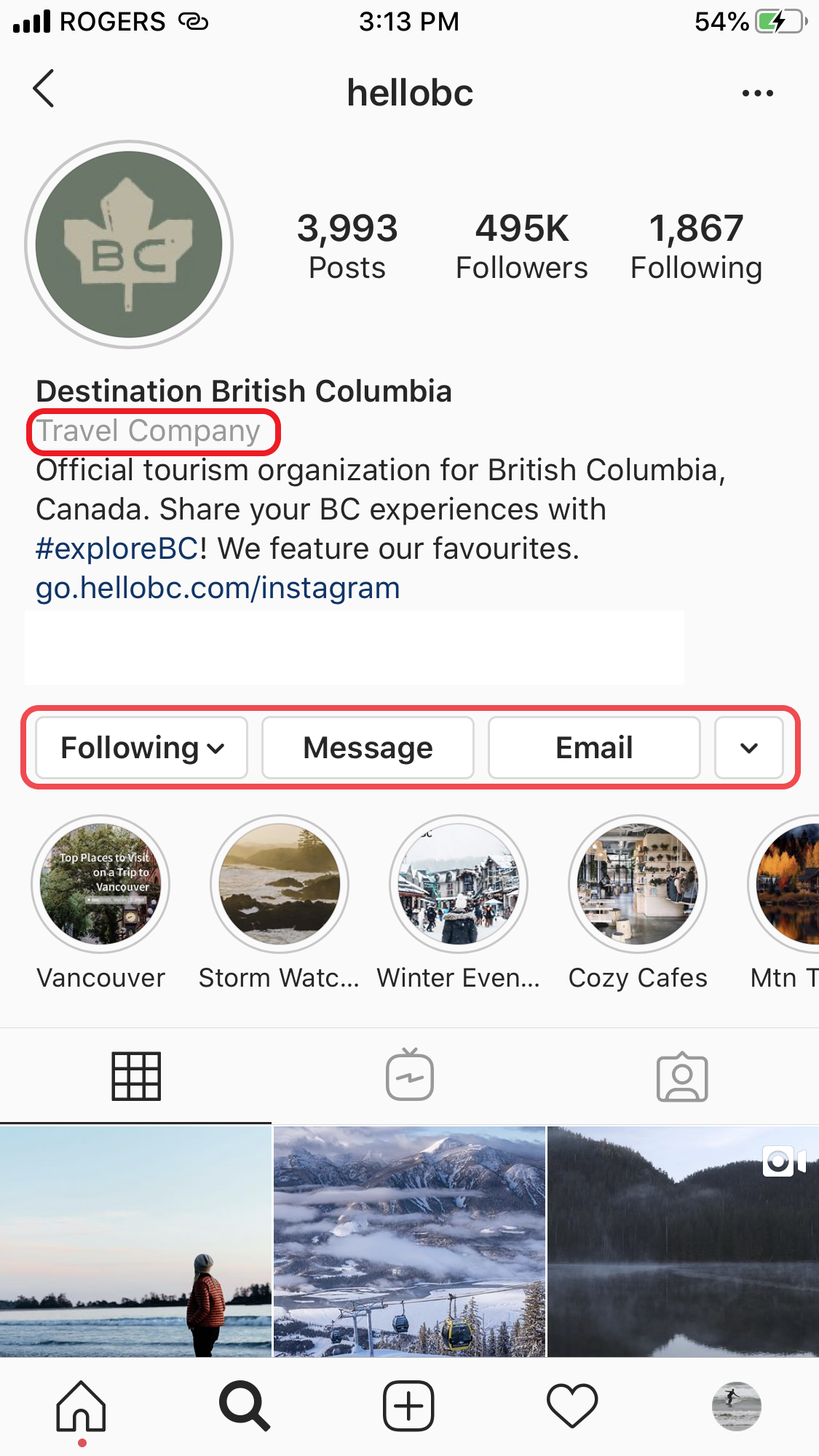Image resolution: width=819 pixels, height=1456 pixels.
Task: Tap the hellobc profile picture
Action: (x=129, y=244)
